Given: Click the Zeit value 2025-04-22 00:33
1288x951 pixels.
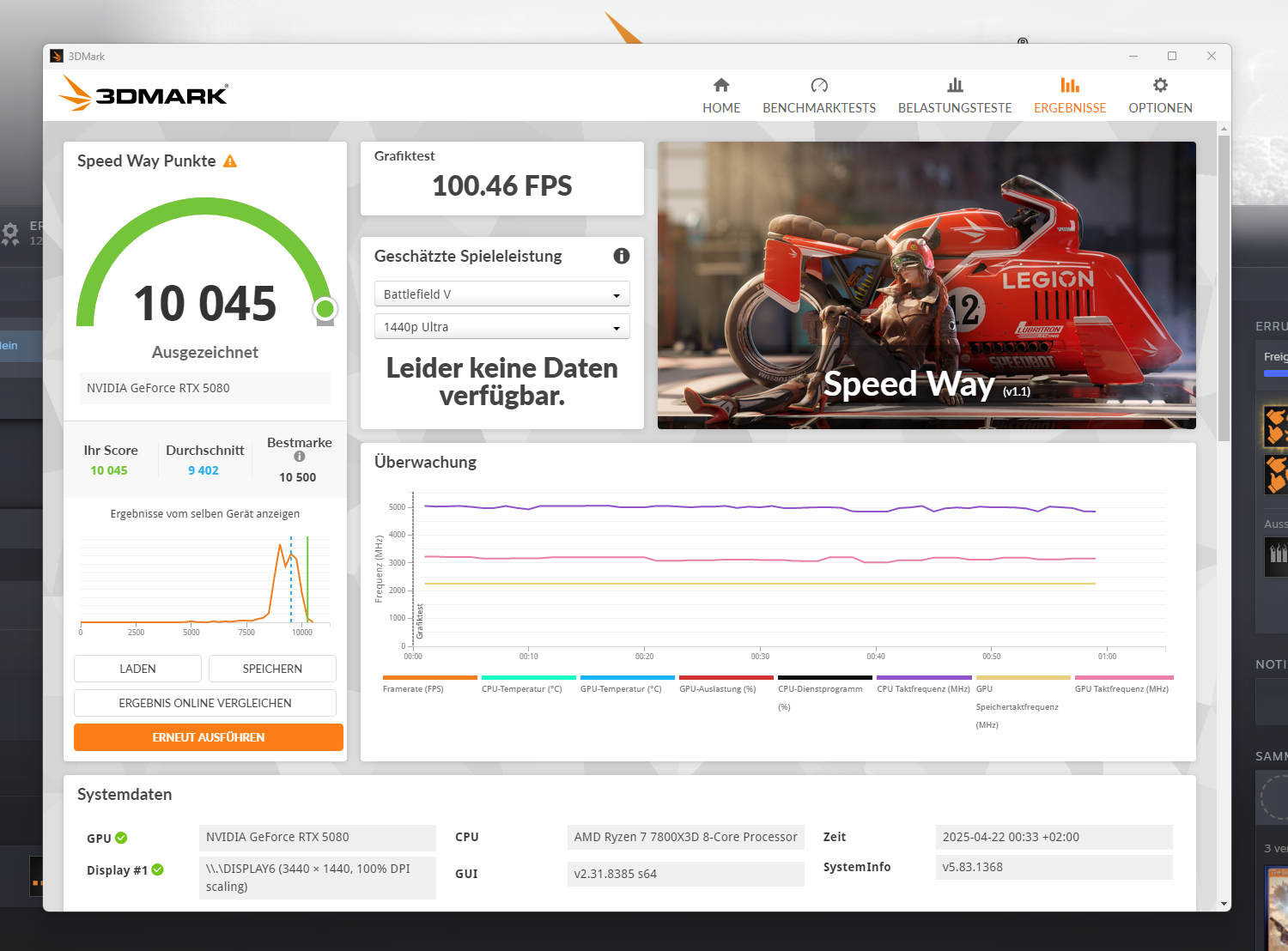Looking at the screenshot, I should pyautogui.click(x=1054, y=838).
